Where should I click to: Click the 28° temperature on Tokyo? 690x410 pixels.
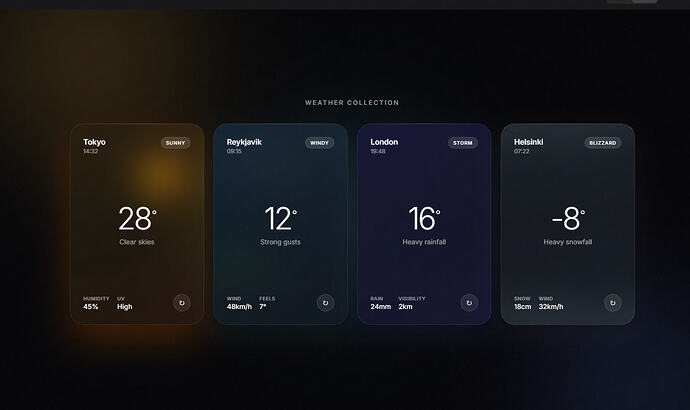[x=137, y=219]
